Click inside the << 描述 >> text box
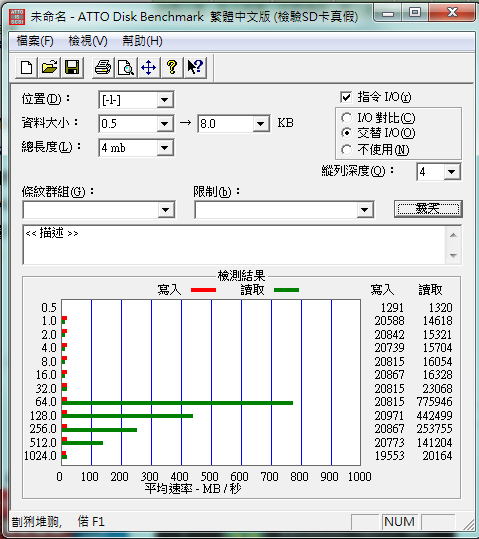Screen dimensions: 479x539 click(235, 245)
